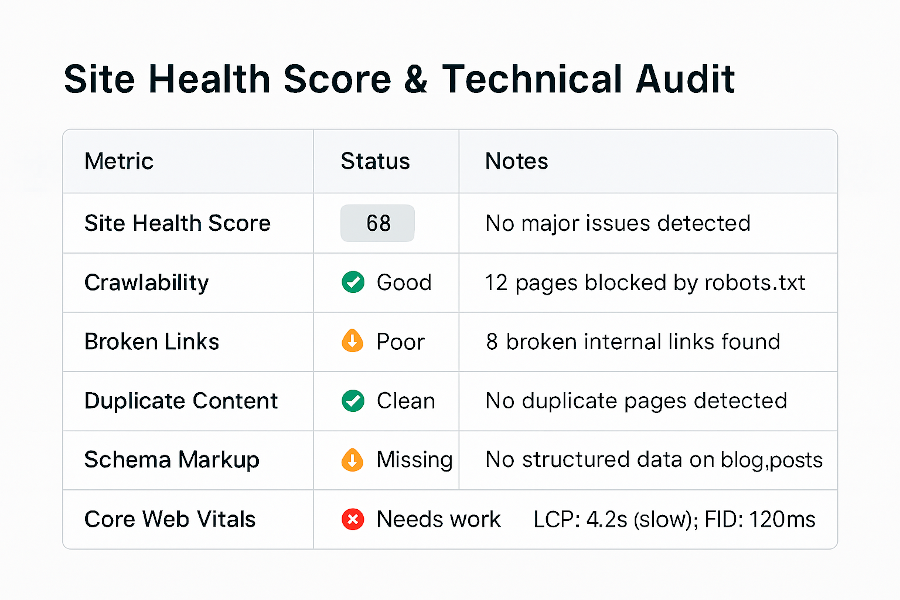Screen dimensions: 900x600
Task: Select the Status column header
Action: coord(375,161)
